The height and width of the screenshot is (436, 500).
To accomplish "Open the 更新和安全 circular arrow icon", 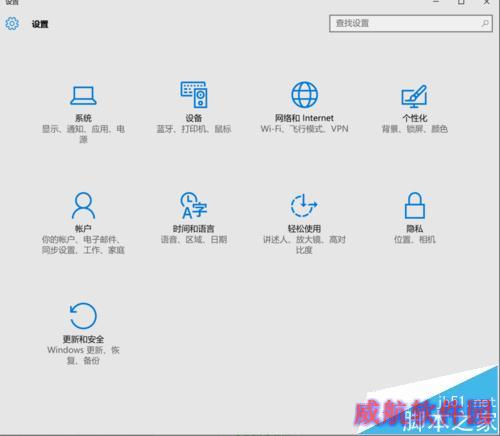I will 83,316.
